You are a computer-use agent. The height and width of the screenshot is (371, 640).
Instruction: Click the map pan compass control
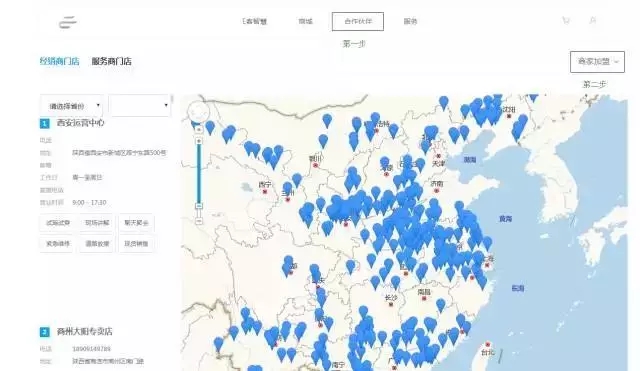[x=198, y=111]
